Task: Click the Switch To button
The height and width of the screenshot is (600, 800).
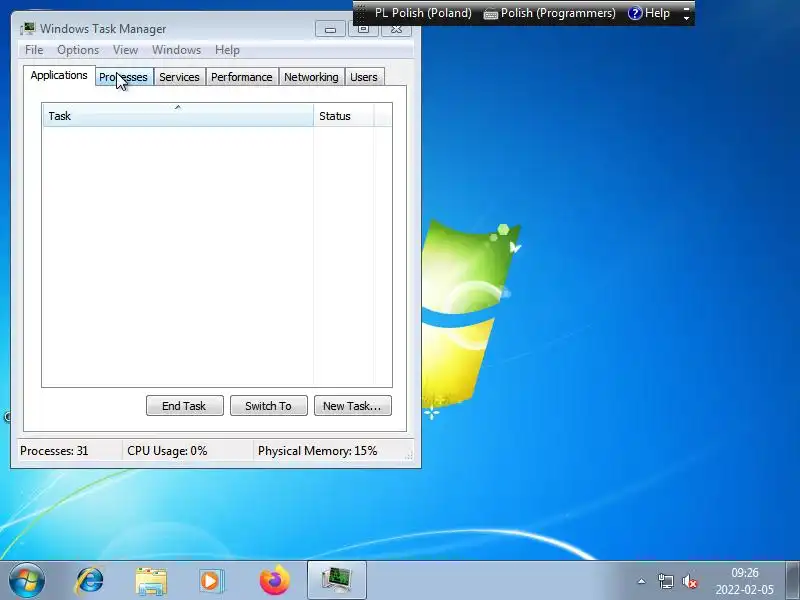Action: coord(269,406)
